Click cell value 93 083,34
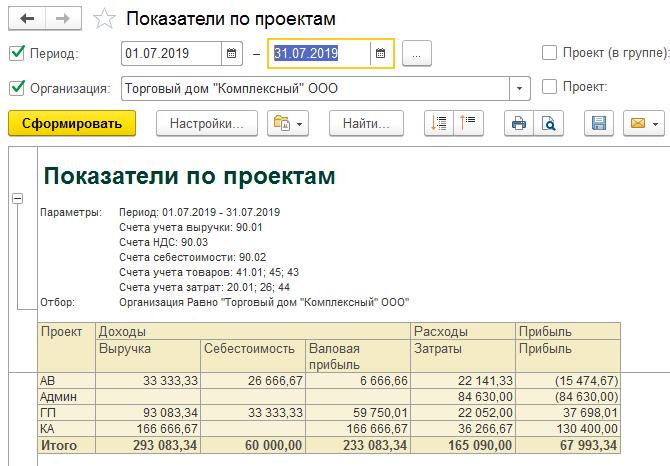 pyautogui.click(x=148, y=413)
